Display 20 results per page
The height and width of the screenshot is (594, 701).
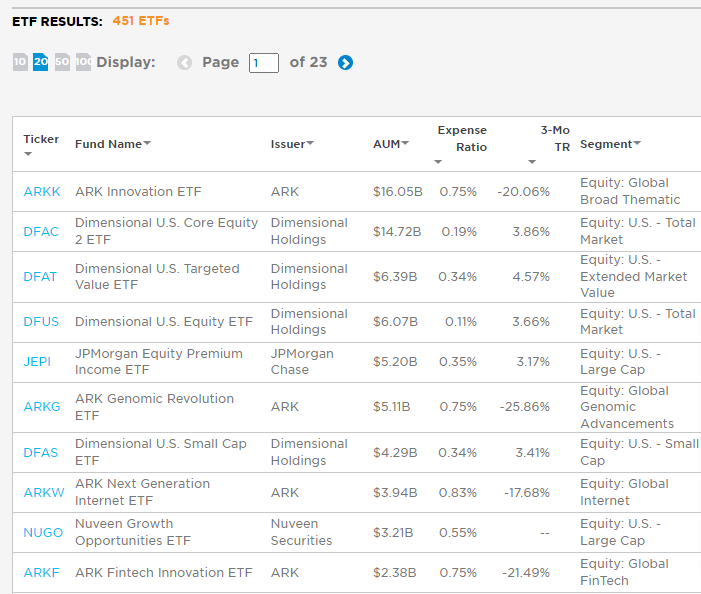click(x=41, y=62)
